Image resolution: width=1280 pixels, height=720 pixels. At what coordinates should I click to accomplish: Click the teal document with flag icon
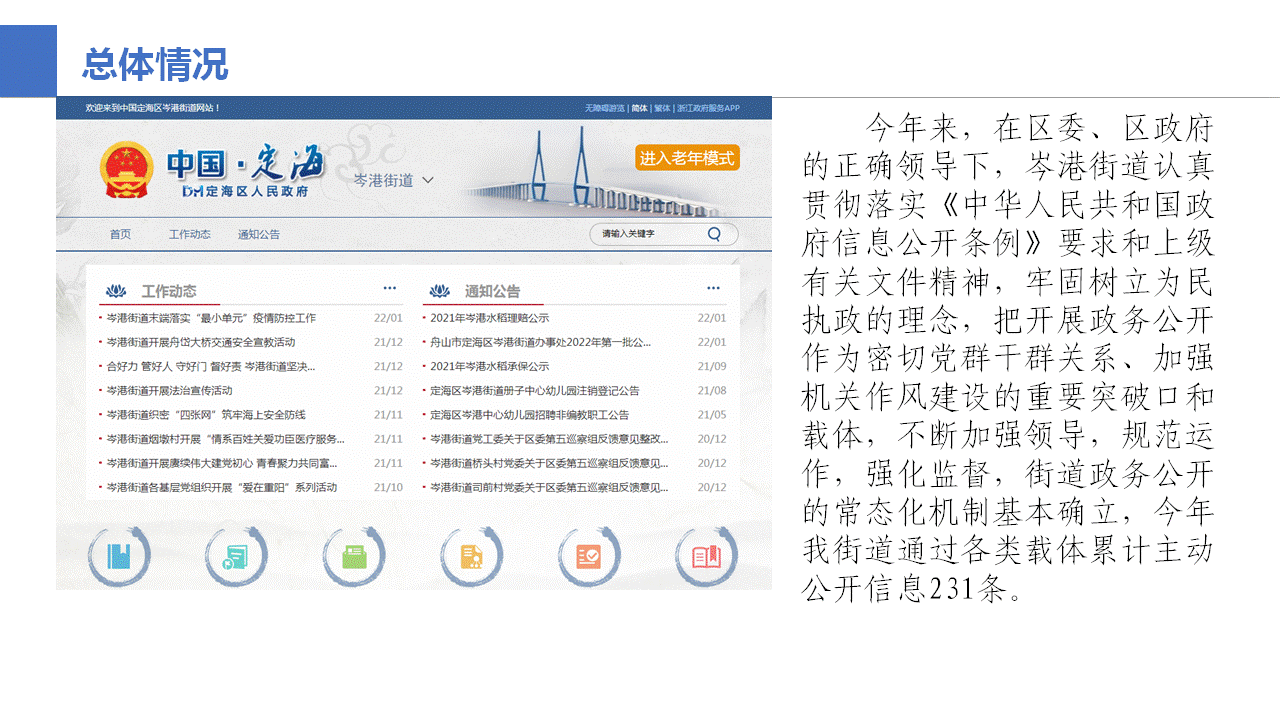(x=236, y=555)
